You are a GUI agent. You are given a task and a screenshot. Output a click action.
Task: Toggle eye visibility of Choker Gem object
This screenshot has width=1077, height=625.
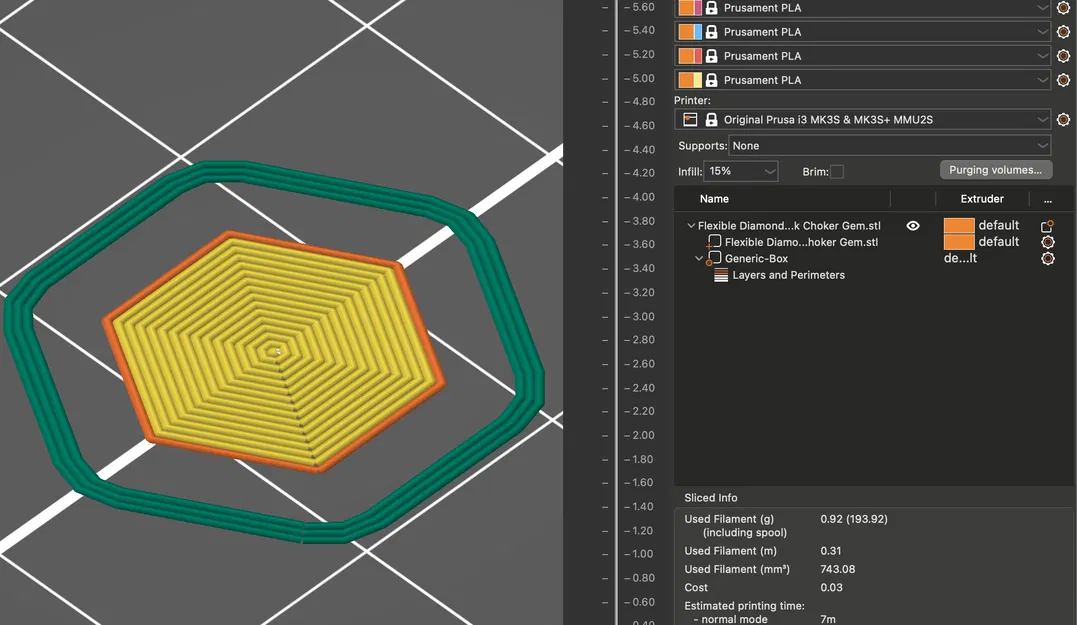click(x=913, y=225)
